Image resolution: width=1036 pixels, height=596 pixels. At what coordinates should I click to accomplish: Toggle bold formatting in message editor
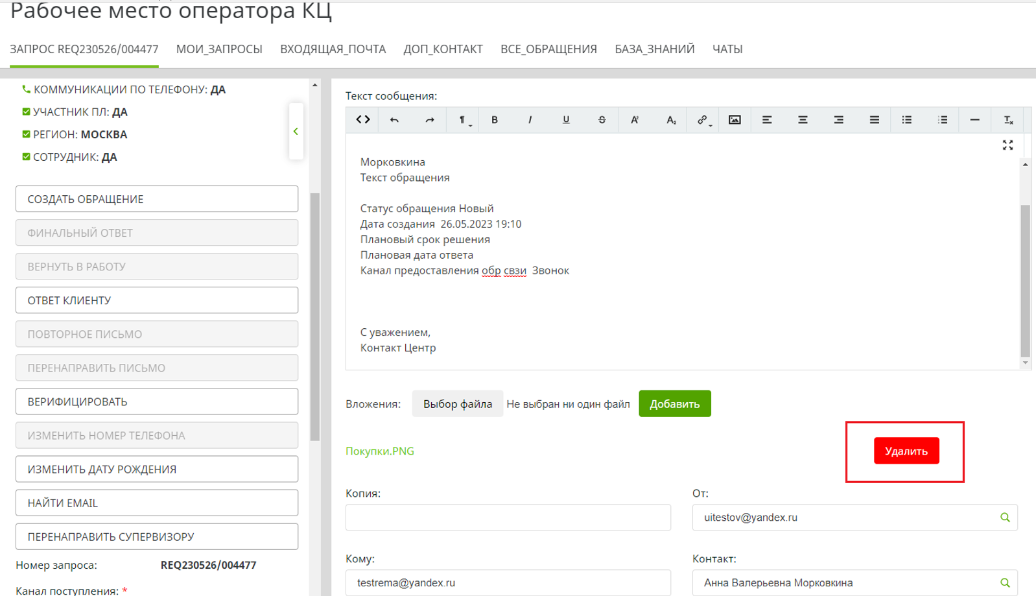click(494, 120)
